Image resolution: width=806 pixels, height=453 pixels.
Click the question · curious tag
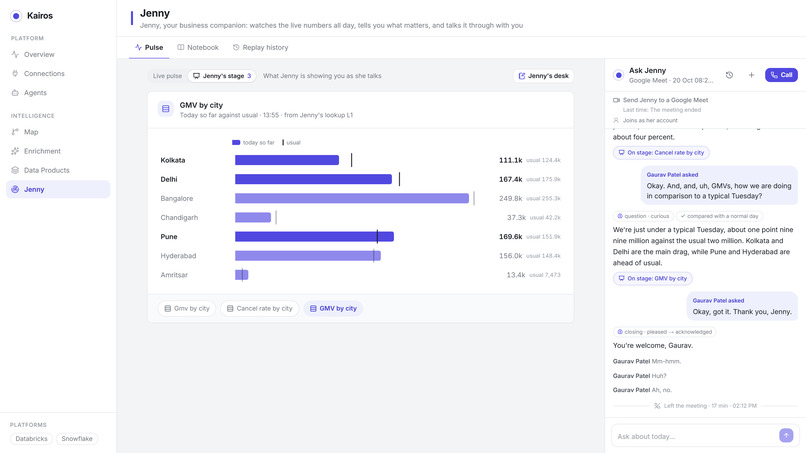tap(643, 216)
